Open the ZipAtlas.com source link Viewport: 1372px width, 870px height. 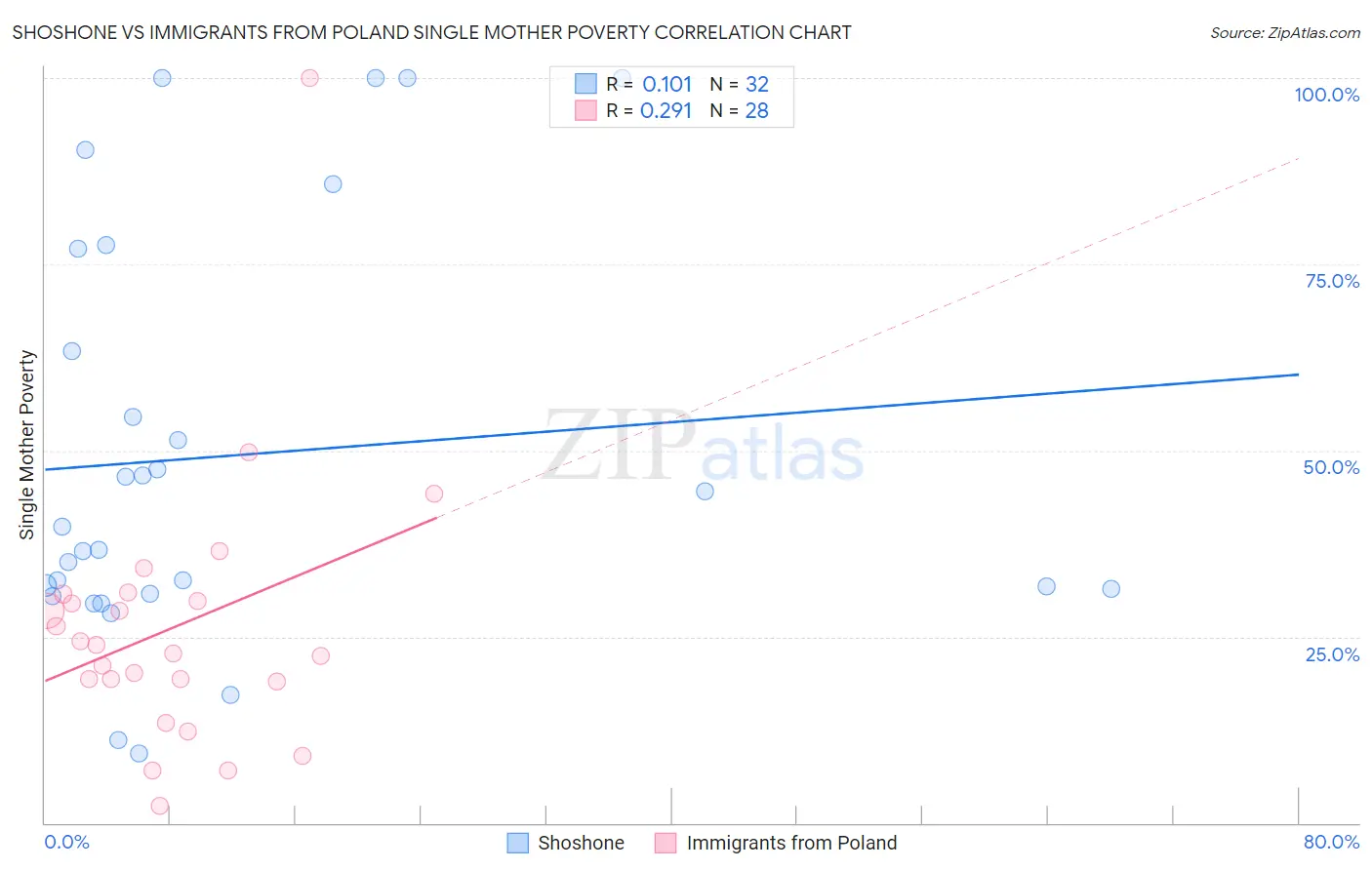point(1285,33)
